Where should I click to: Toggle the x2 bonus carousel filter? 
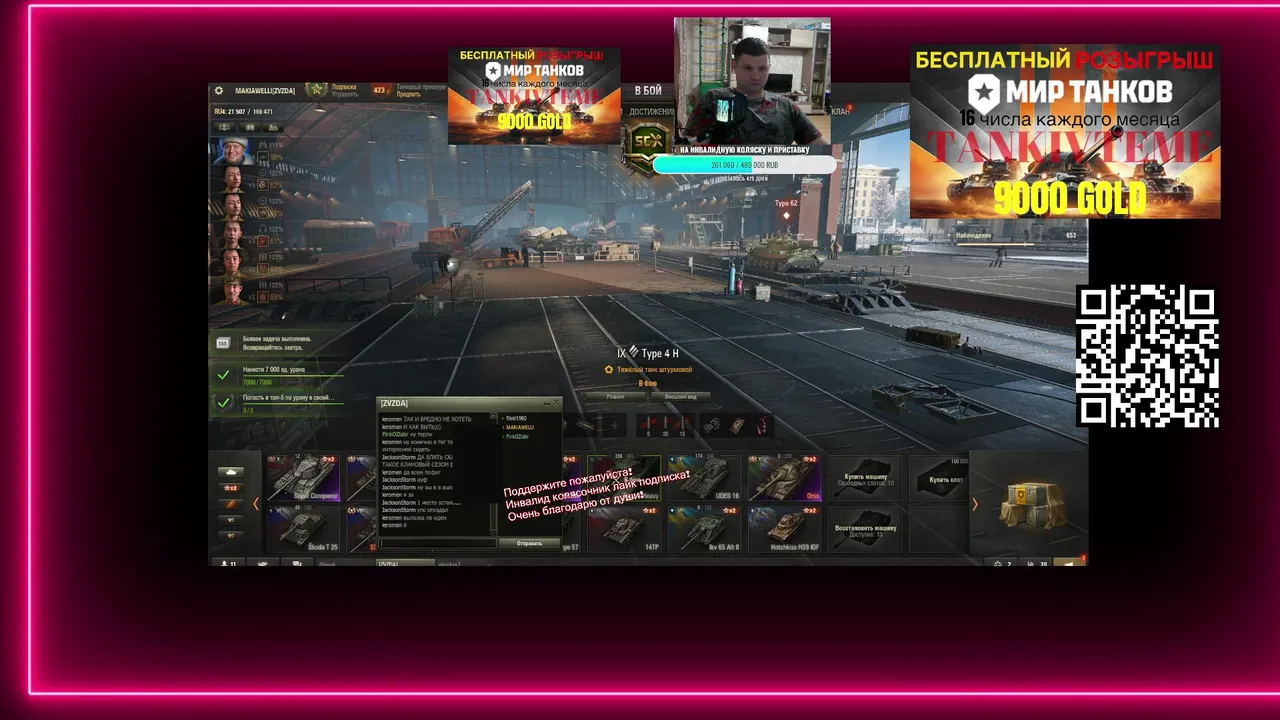click(x=231, y=488)
